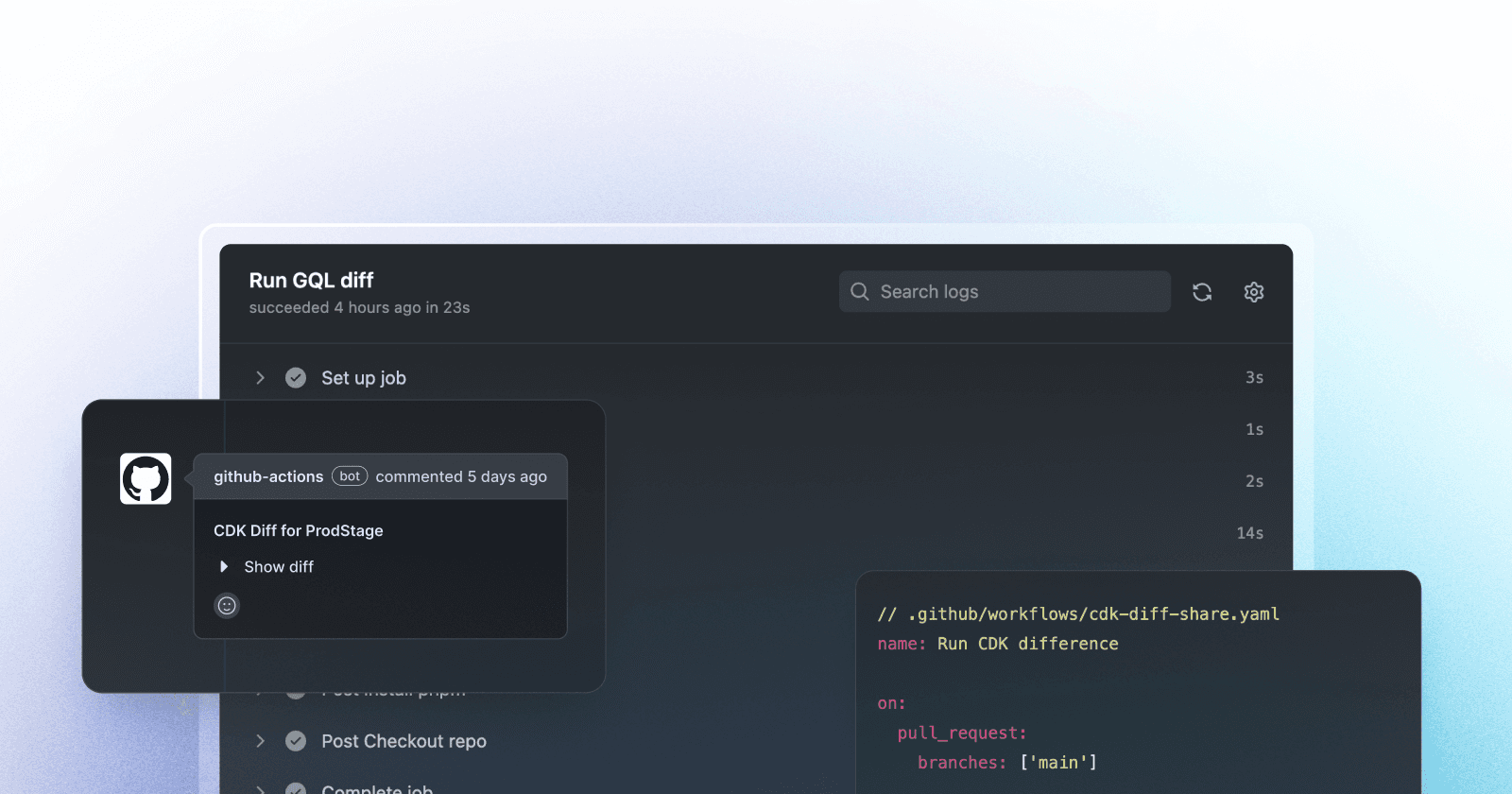Expand the Show diff disclosure triangle
Image resolution: width=1512 pixels, height=794 pixels.
(x=224, y=567)
